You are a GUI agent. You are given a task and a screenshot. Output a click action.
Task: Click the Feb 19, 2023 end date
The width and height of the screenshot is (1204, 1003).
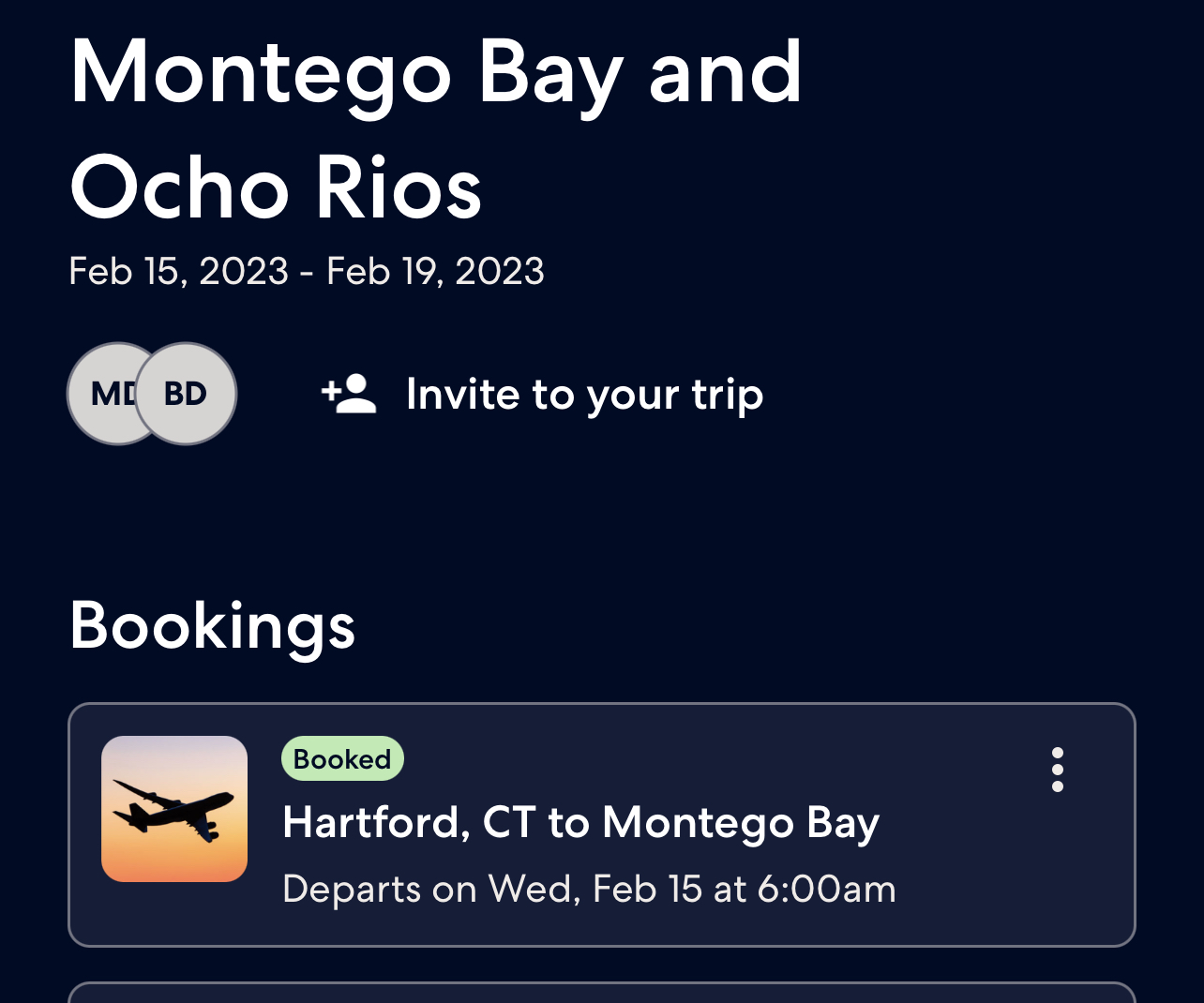[x=435, y=272]
